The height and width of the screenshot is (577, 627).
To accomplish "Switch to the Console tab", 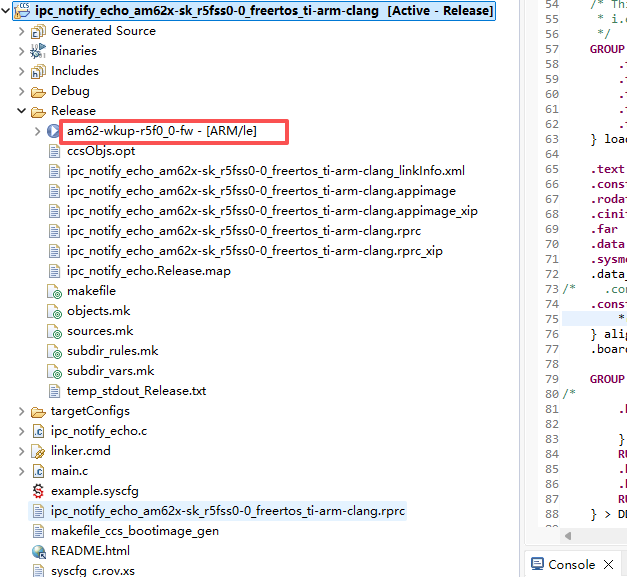I will [x=571, y=565].
